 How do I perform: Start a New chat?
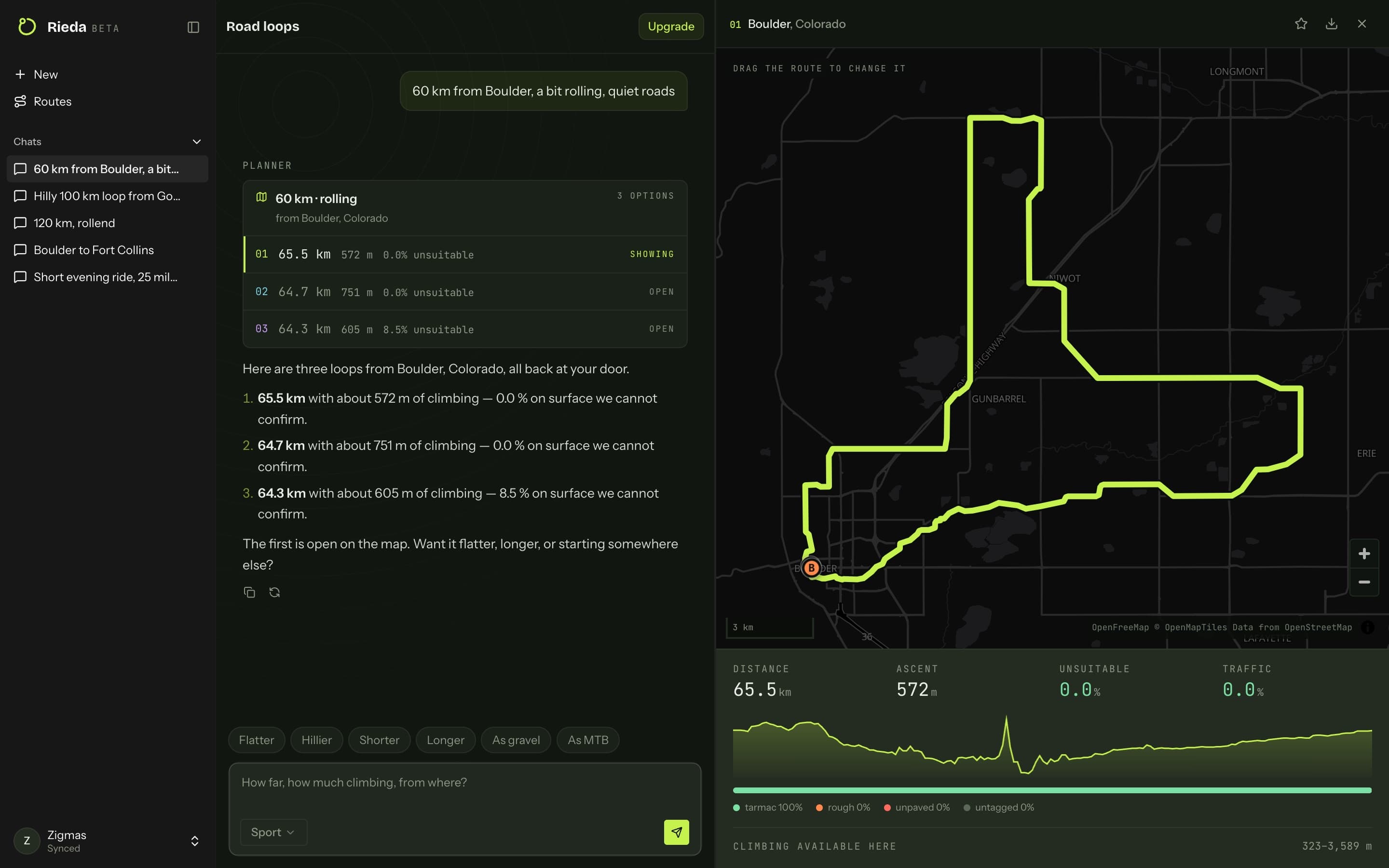pos(107,75)
